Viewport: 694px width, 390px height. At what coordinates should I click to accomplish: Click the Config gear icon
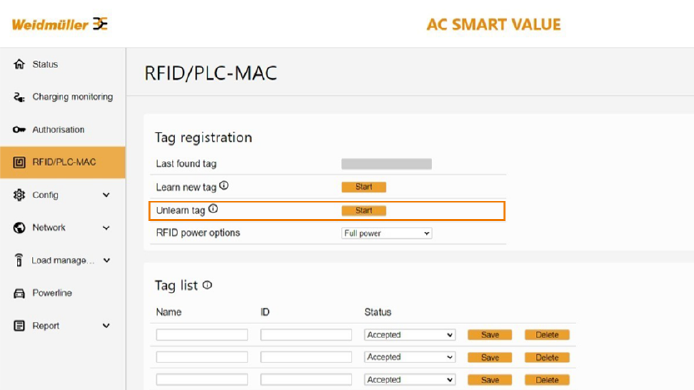pyautogui.click(x=19, y=195)
